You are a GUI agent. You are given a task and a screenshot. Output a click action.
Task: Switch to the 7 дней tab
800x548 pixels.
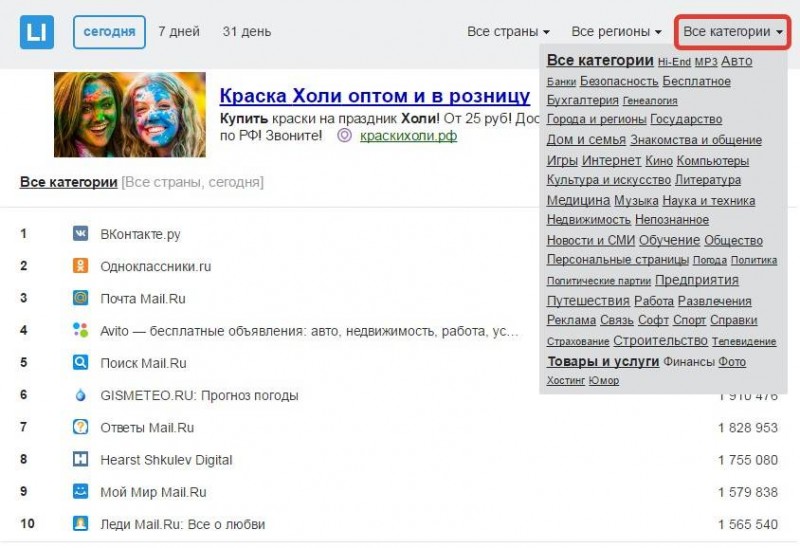point(179,32)
